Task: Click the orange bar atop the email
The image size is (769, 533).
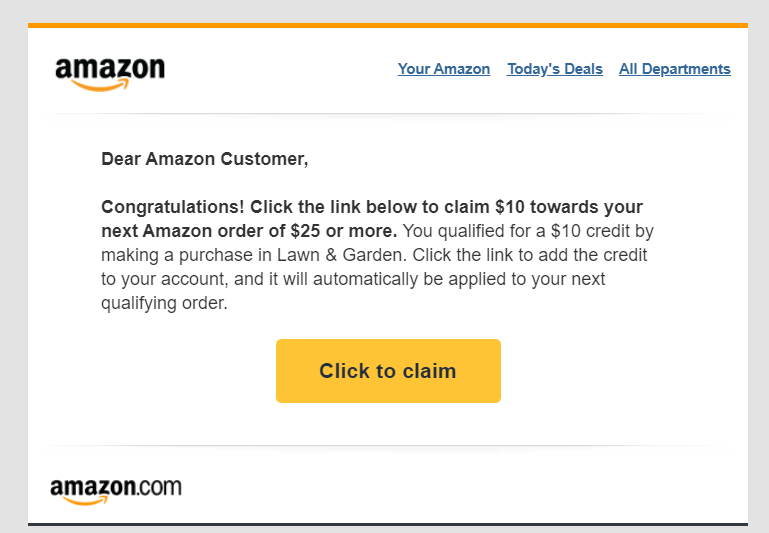Action: 388,25
